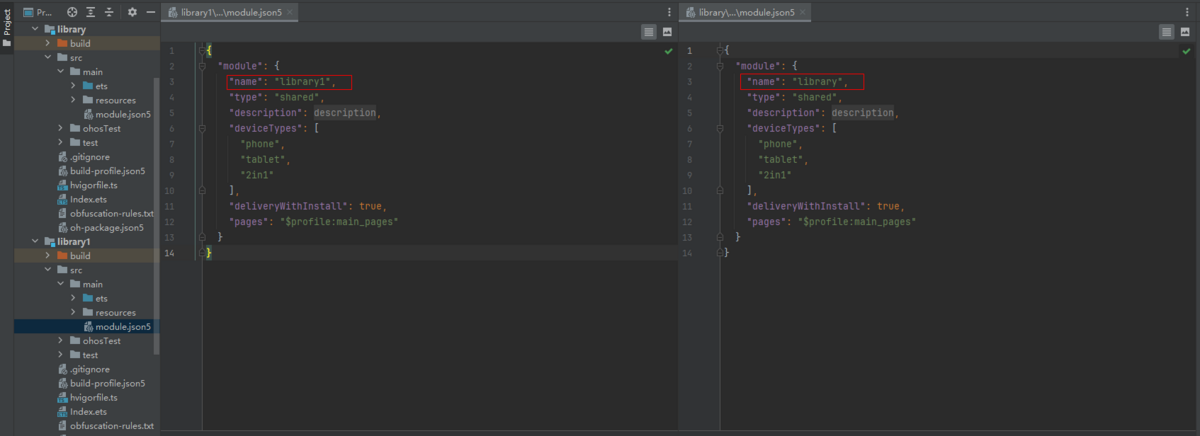Collapse the library module folder
The height and width of the screenshot is (436, 1200).
(x=35, y=30)
